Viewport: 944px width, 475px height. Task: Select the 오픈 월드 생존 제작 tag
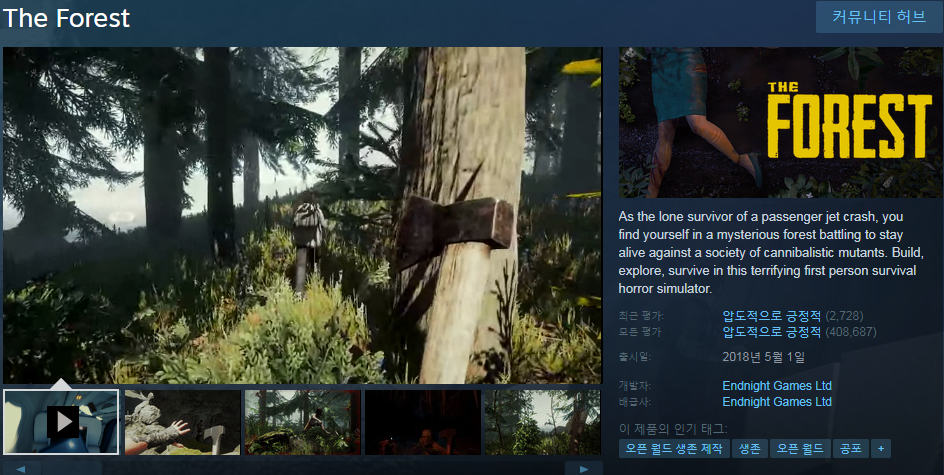point(674,449)
